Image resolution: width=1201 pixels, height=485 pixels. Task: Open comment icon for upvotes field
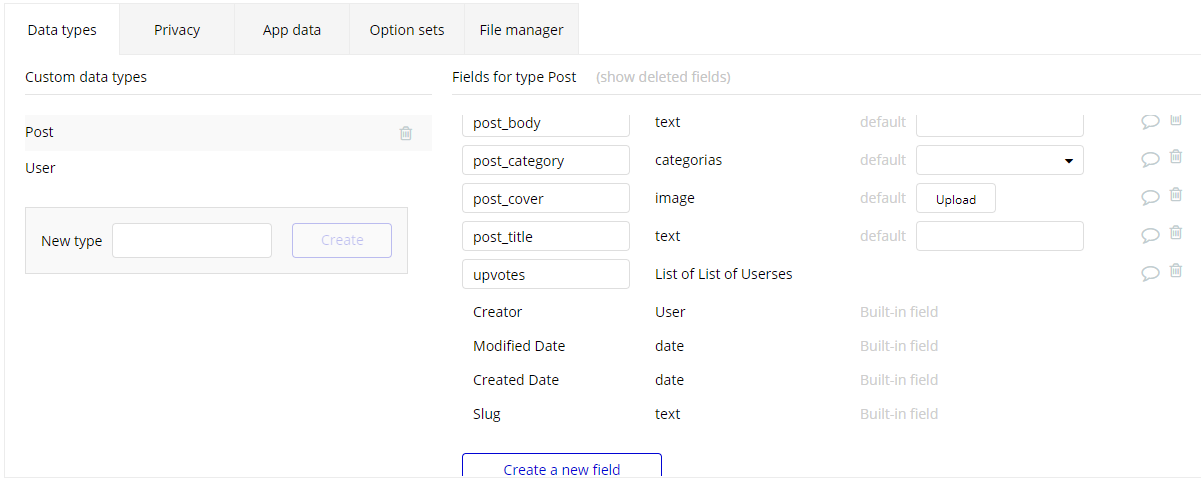pyautogui.click(x=1150, y=273)
